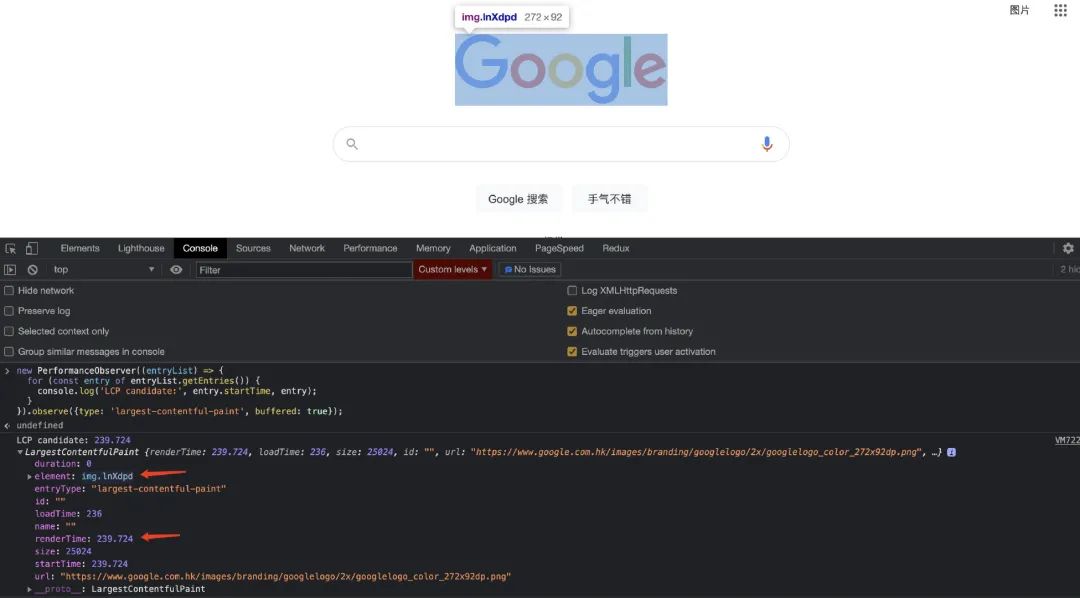Image resolution: width=1080 pixels, height=598 pixels.
Task: Select the name: "" property row
Action: [55, 526]
